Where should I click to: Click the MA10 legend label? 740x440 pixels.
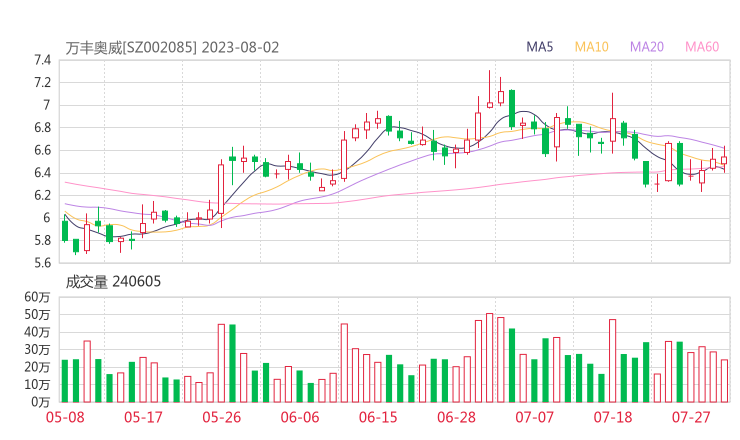tap(591, 47)
